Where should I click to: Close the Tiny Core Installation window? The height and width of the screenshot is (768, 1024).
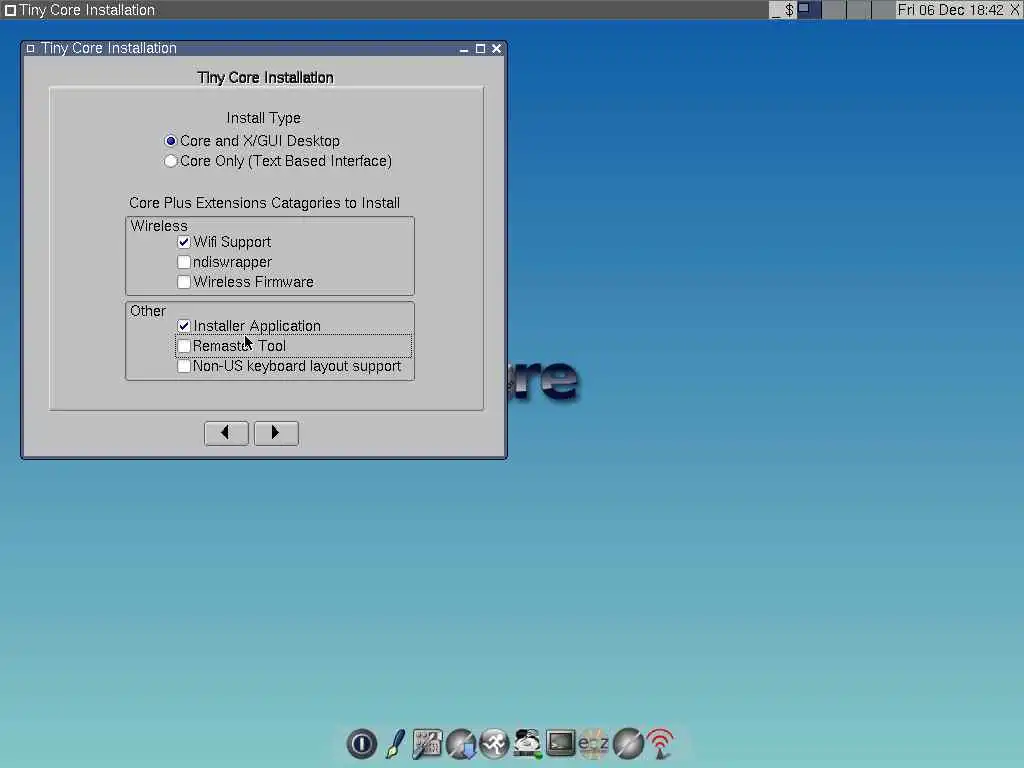point(496,48)
